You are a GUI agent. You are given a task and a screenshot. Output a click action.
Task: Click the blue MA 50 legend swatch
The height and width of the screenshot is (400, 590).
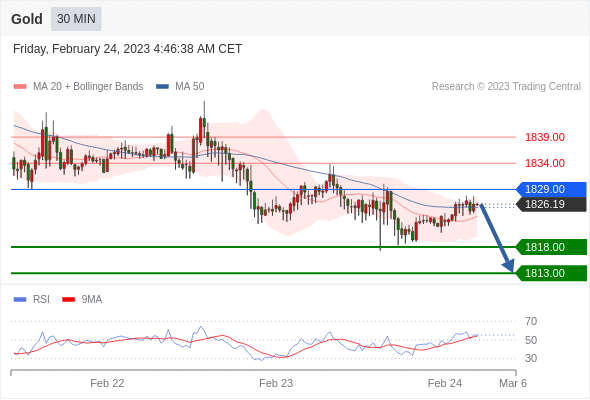(162, 87)
